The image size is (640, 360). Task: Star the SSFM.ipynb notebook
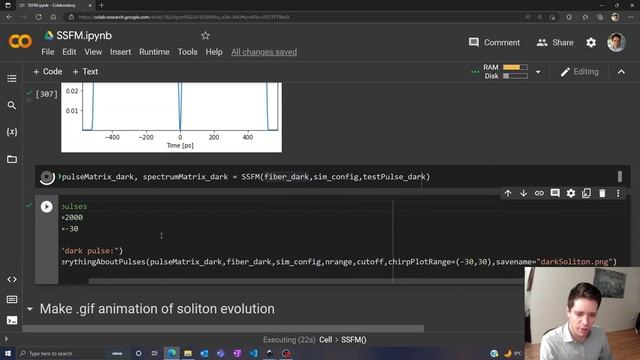coord(205,36)
